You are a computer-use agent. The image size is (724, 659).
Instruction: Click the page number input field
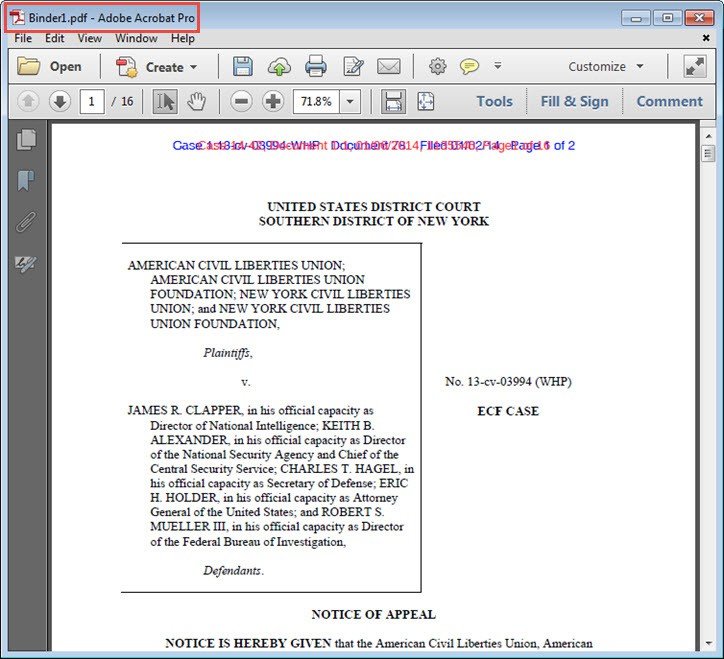point(93,101)
